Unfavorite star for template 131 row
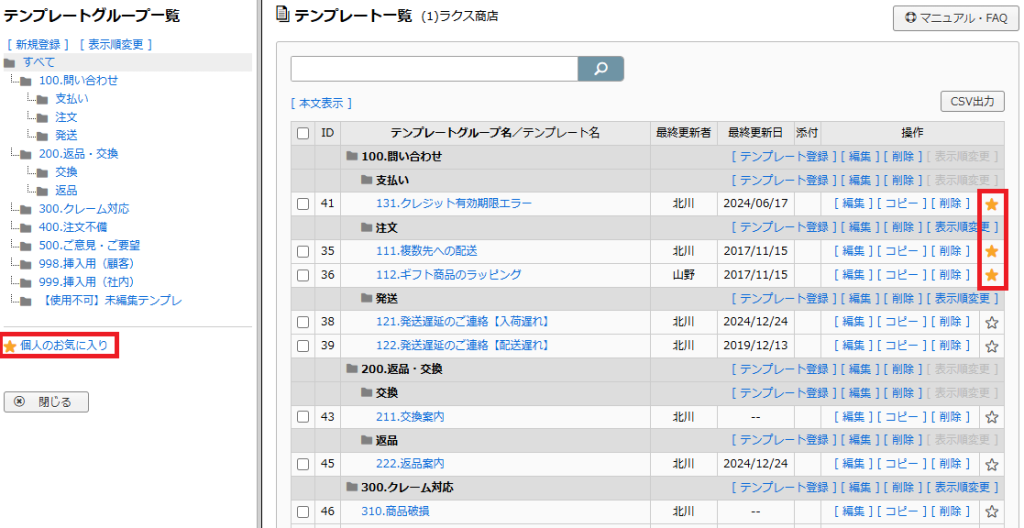The width and height of the screenshot is (1024, 528). click(991, 204)
